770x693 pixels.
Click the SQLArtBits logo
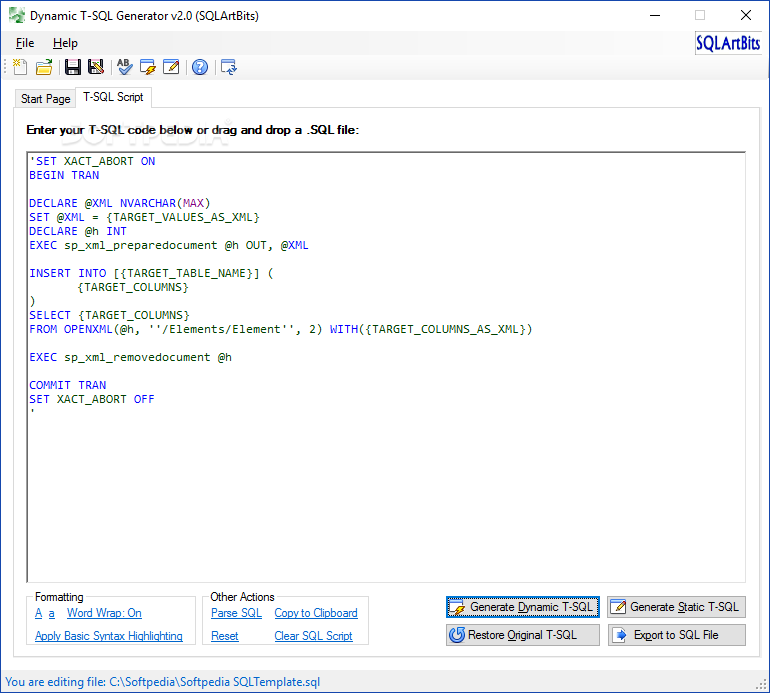click(x=728, y=43)
